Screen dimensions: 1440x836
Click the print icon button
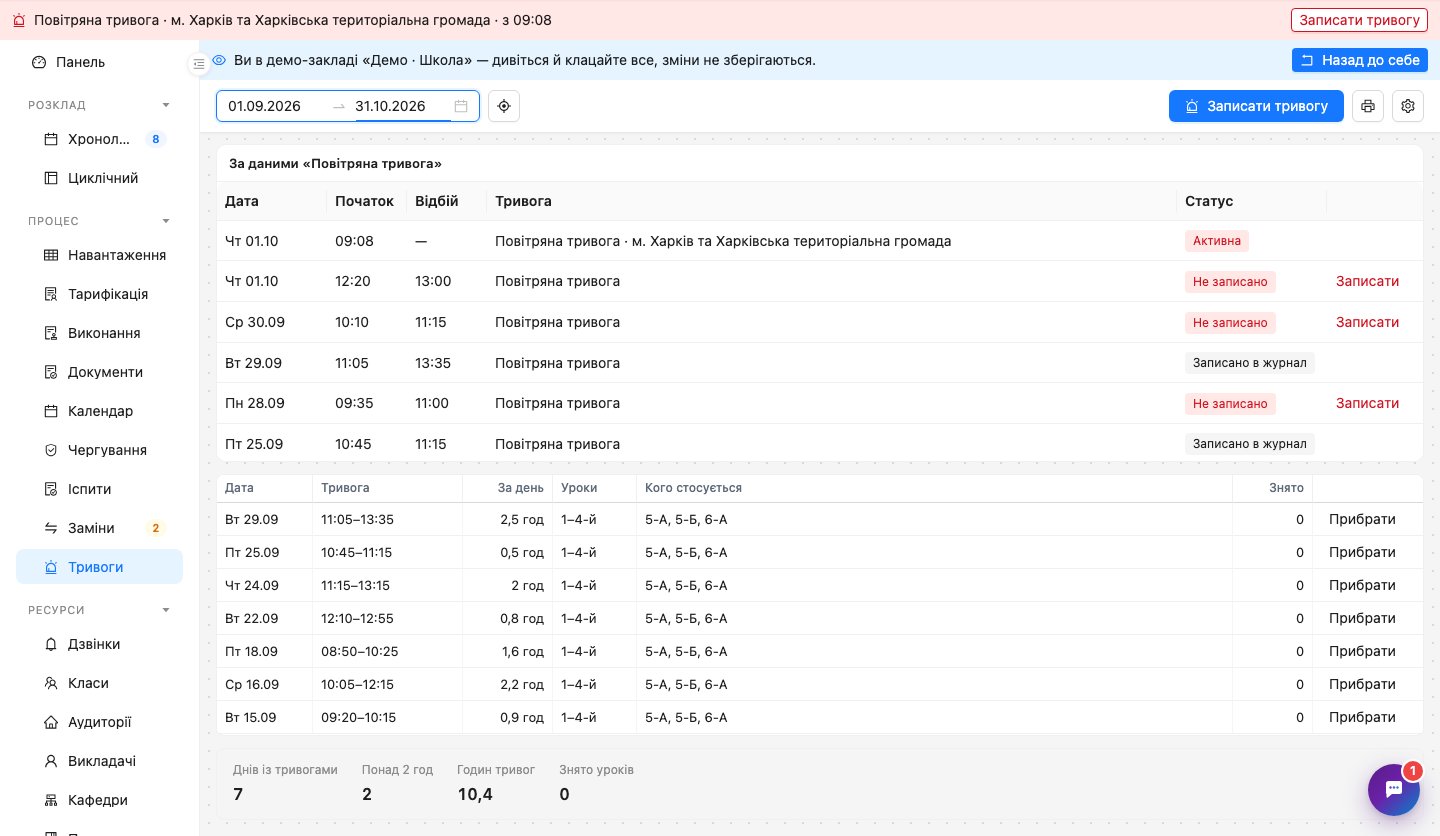point(1368,106)
